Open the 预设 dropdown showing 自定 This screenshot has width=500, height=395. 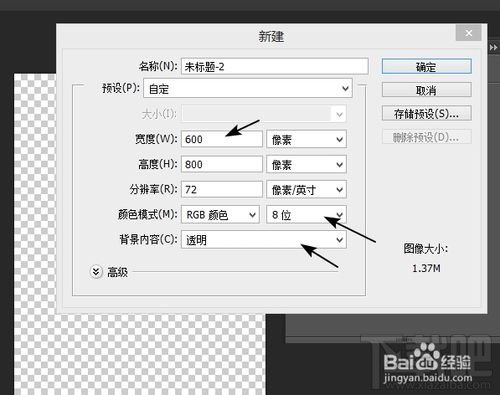[x=248, y=88]
